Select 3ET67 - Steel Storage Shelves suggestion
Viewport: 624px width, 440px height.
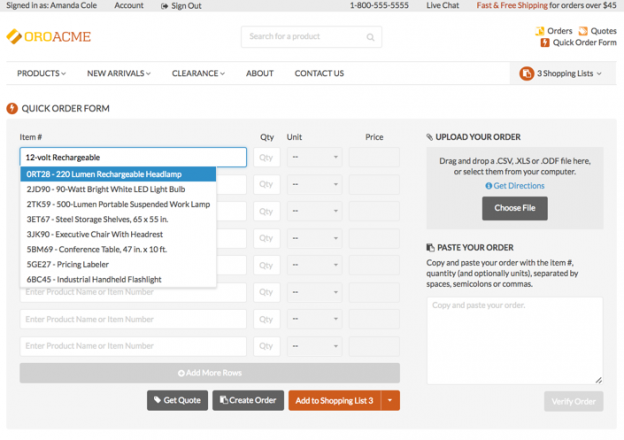118,219
